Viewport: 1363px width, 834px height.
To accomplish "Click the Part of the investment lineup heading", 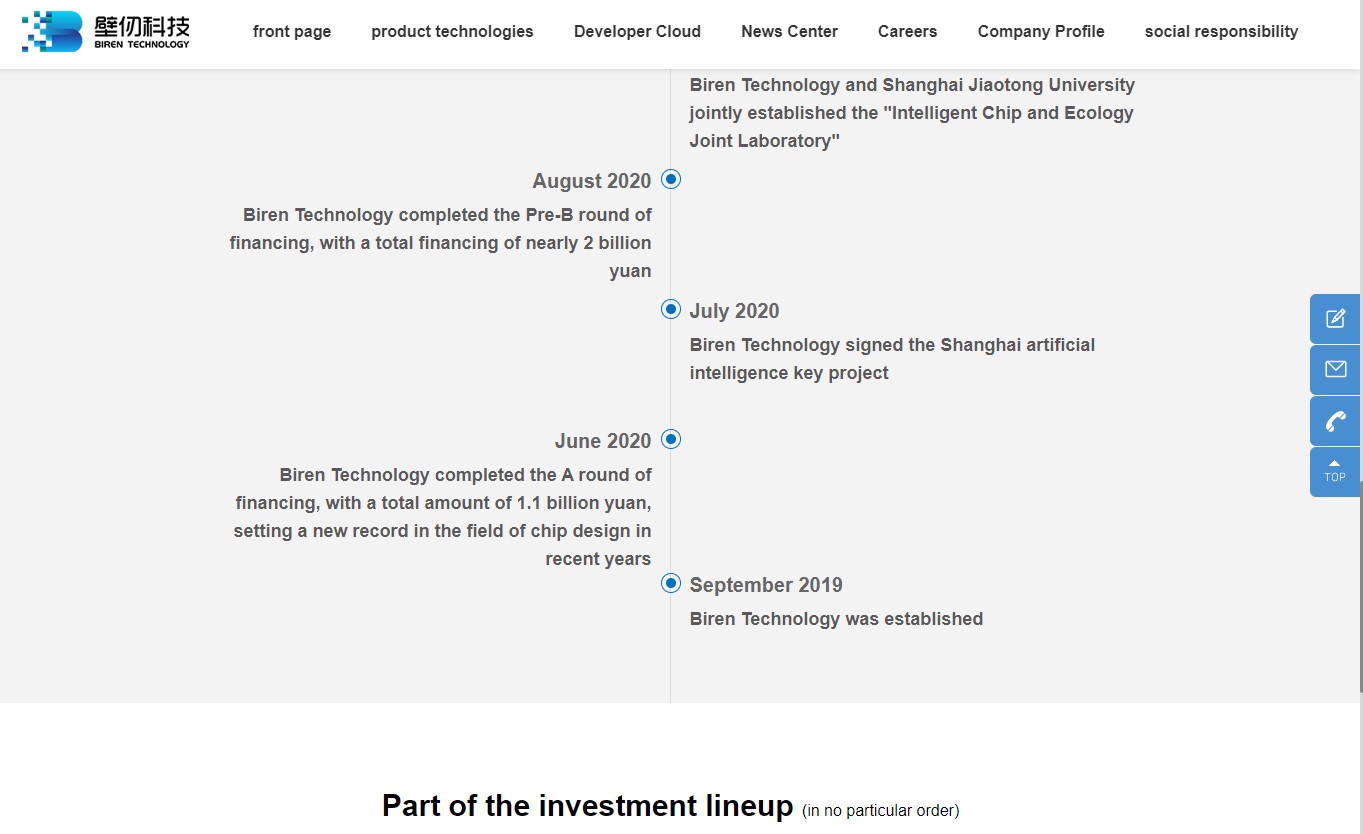I will pos(587,806).
